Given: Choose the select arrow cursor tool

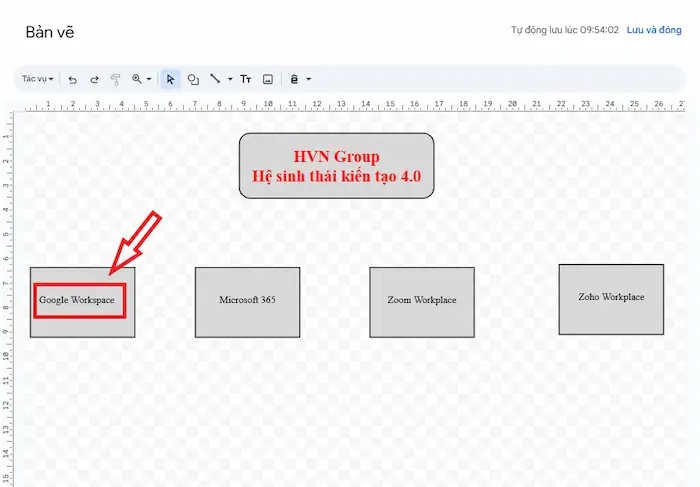Looking at the screenshot, I should point(170,79).
